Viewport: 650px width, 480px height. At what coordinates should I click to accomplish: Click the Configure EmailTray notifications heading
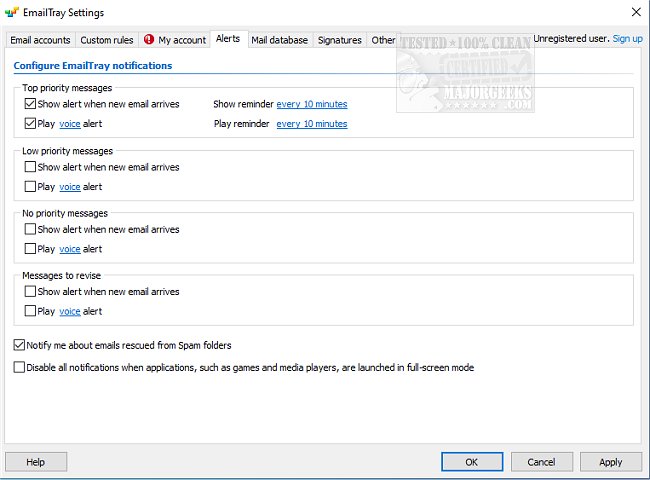[93, 65]
